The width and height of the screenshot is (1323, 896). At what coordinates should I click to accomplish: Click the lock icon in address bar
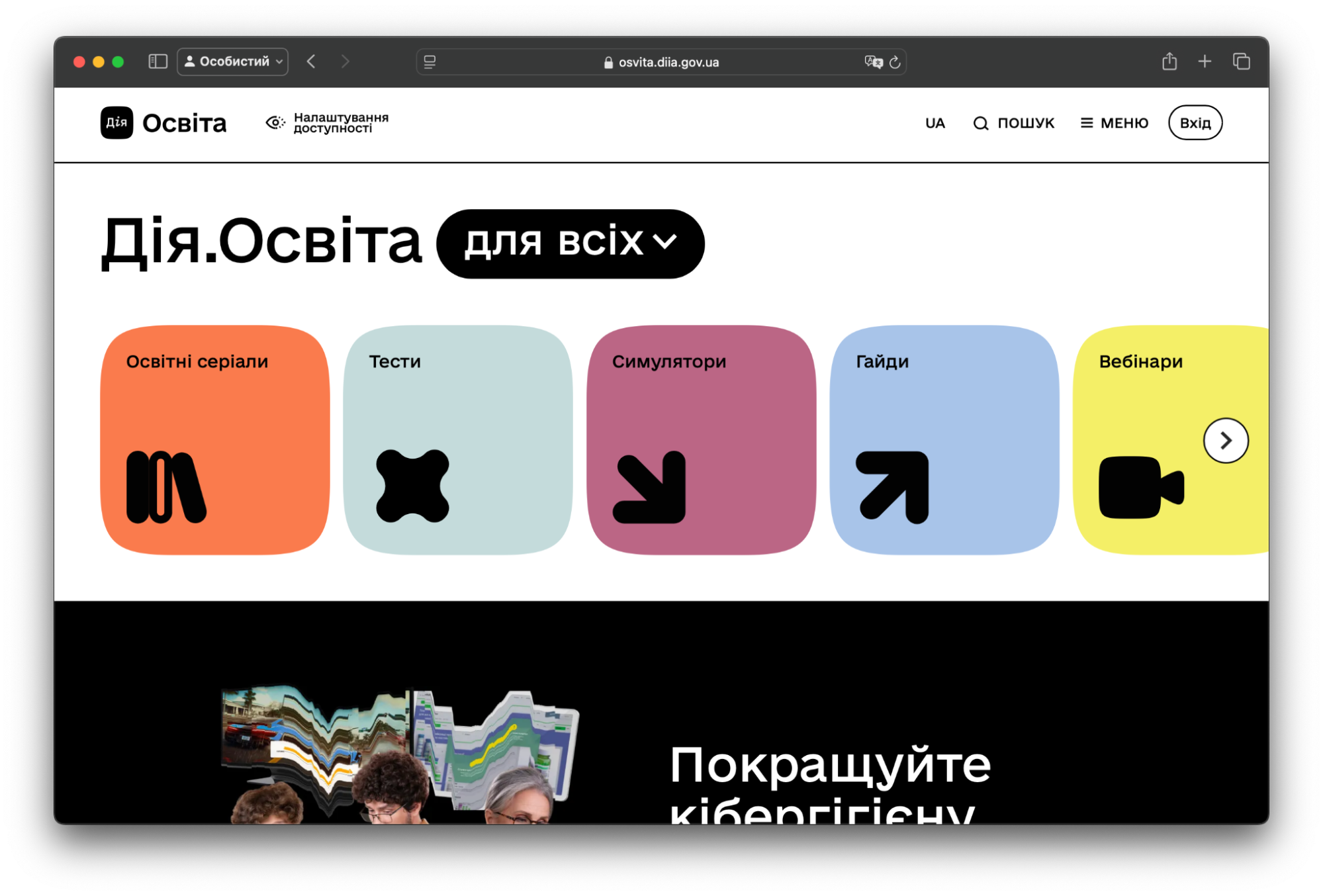tap(608, 62)
